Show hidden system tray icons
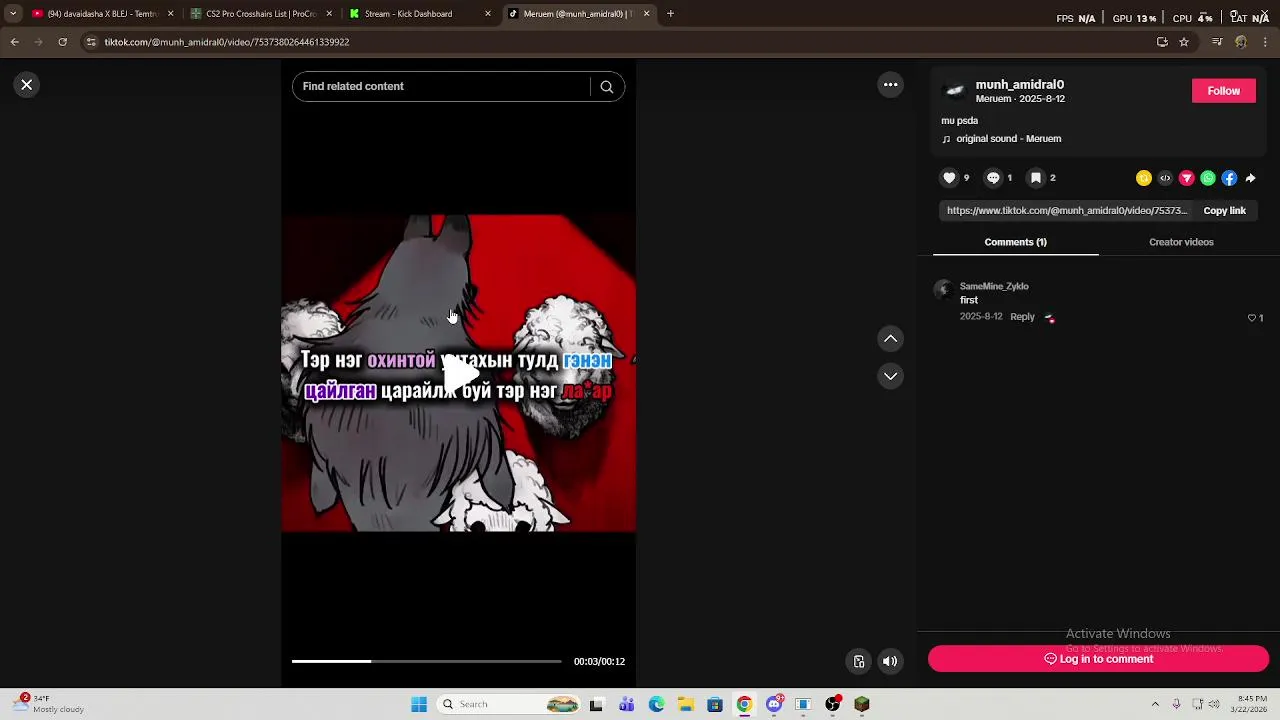Screen dimensions: 1280x720 [1155, 704]
